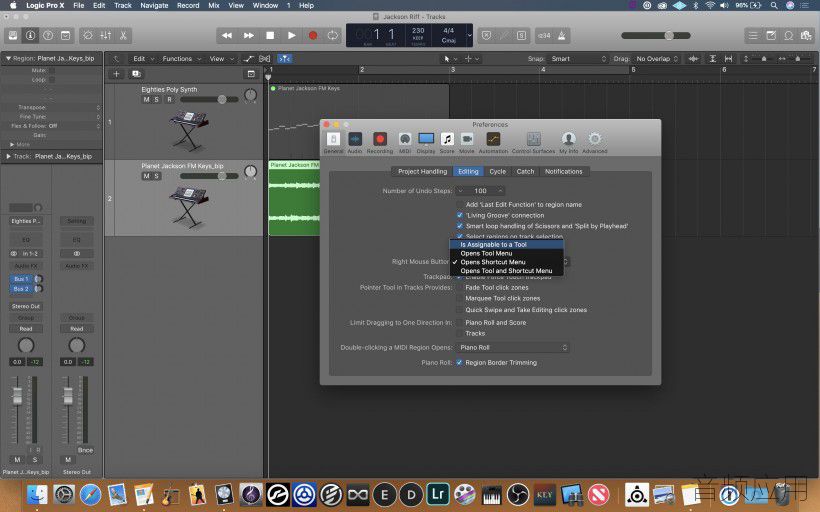Launch Safari from the Dock
This screenshot has height=512, width=820.
point(90,494)
